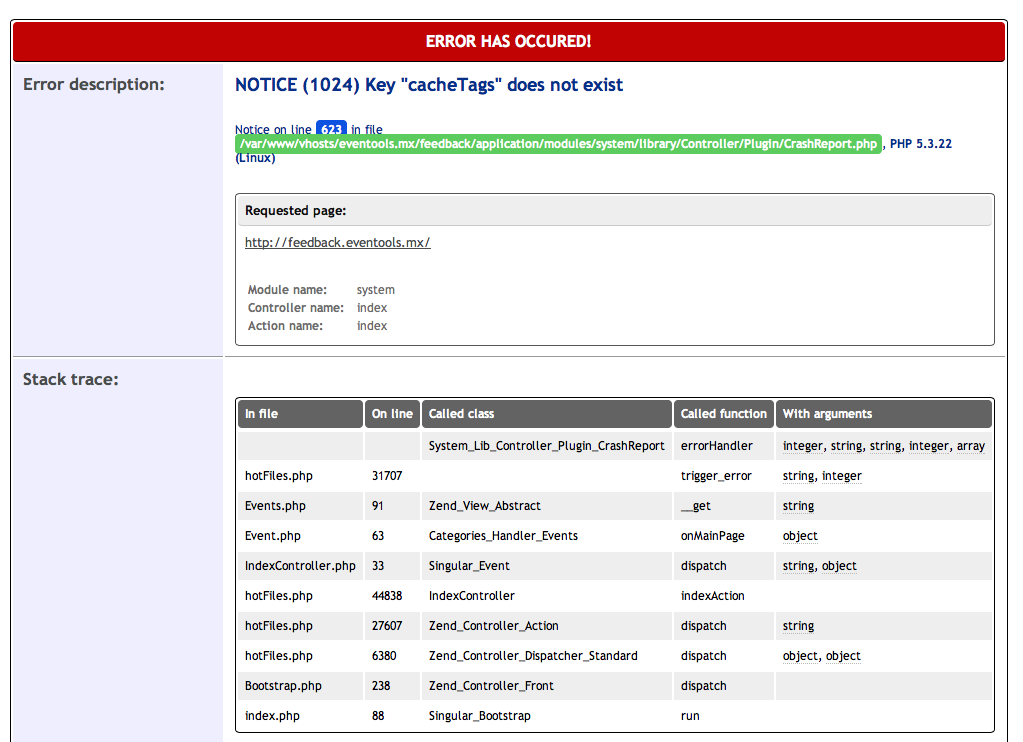This screenshot has height=742, width=1023.
Task: Select Events.php in the stack trace
Action: 275,506
